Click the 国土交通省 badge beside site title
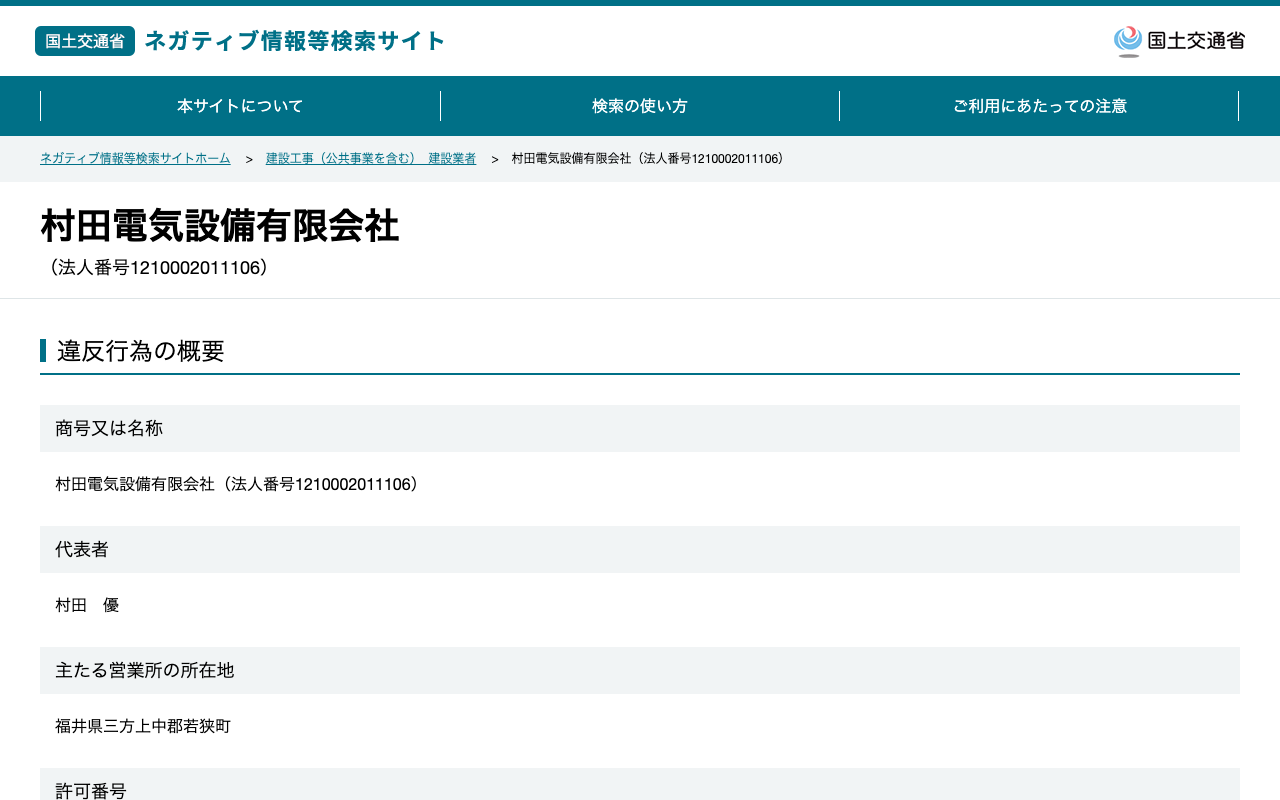The image size is (1280, 800). point(85,41)
